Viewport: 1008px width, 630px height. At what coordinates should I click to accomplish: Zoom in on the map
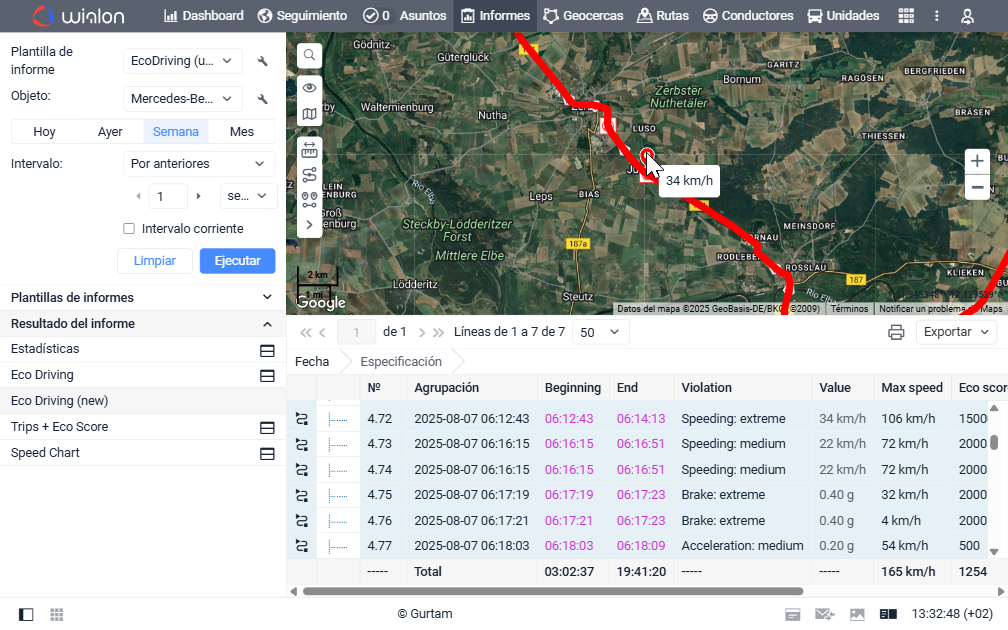[977, 161]
